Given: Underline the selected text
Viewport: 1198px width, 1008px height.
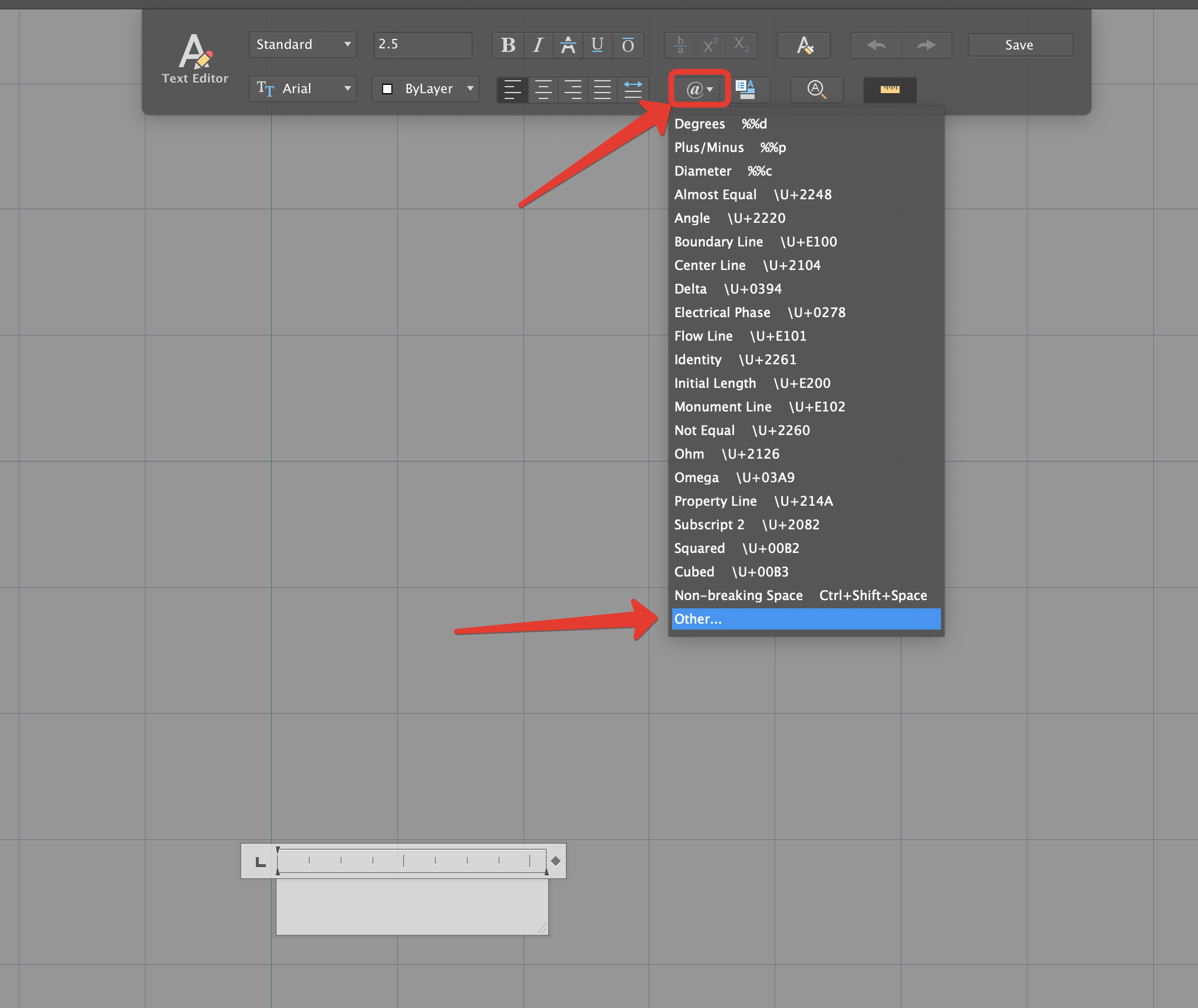Looking at the screenshot, I should tap(597, 45).
